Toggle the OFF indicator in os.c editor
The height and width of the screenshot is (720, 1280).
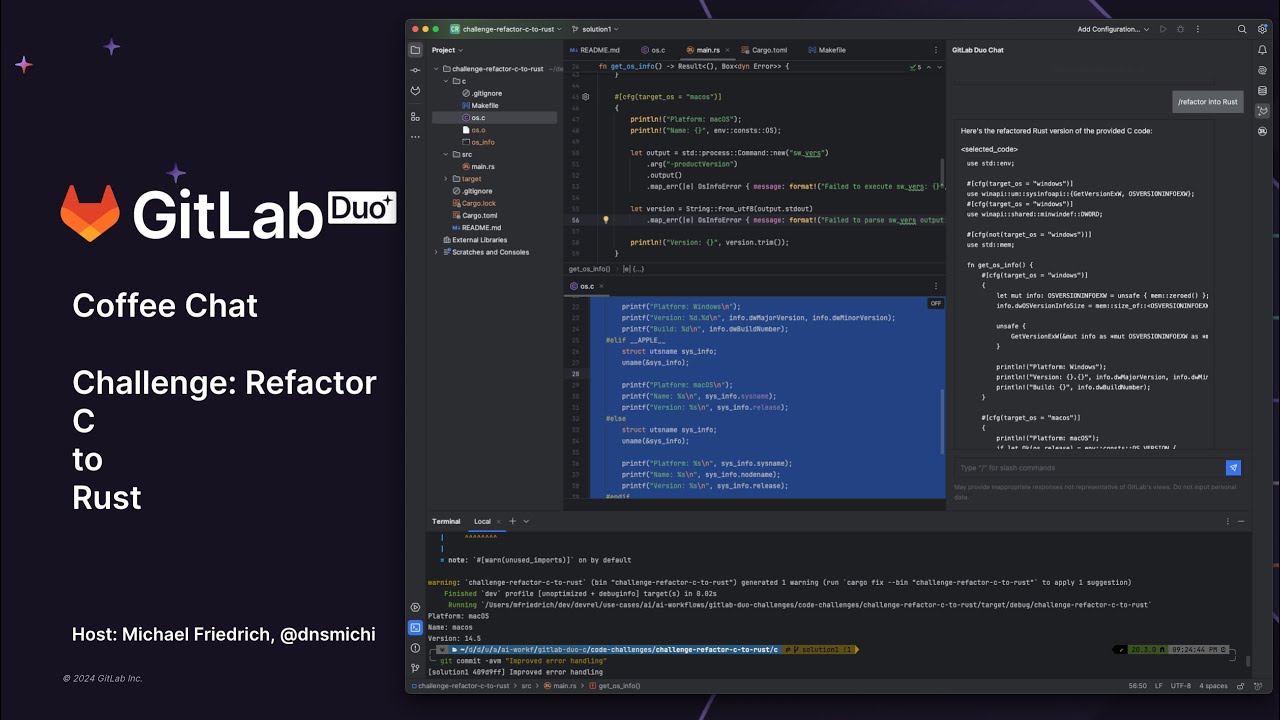pos(936,303)
